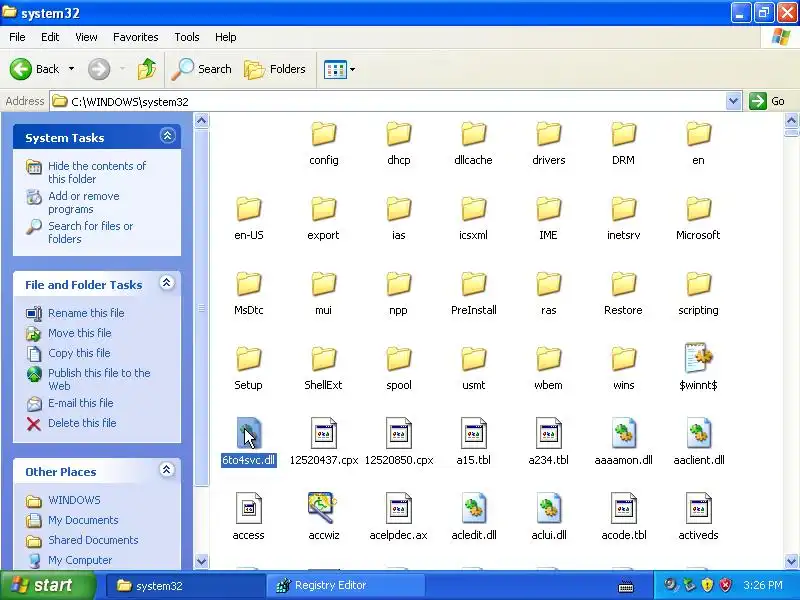The width and height of the screenshot is (800, 600).
Task: Open Shared Documents in Other Places
Action: [93, 540]
